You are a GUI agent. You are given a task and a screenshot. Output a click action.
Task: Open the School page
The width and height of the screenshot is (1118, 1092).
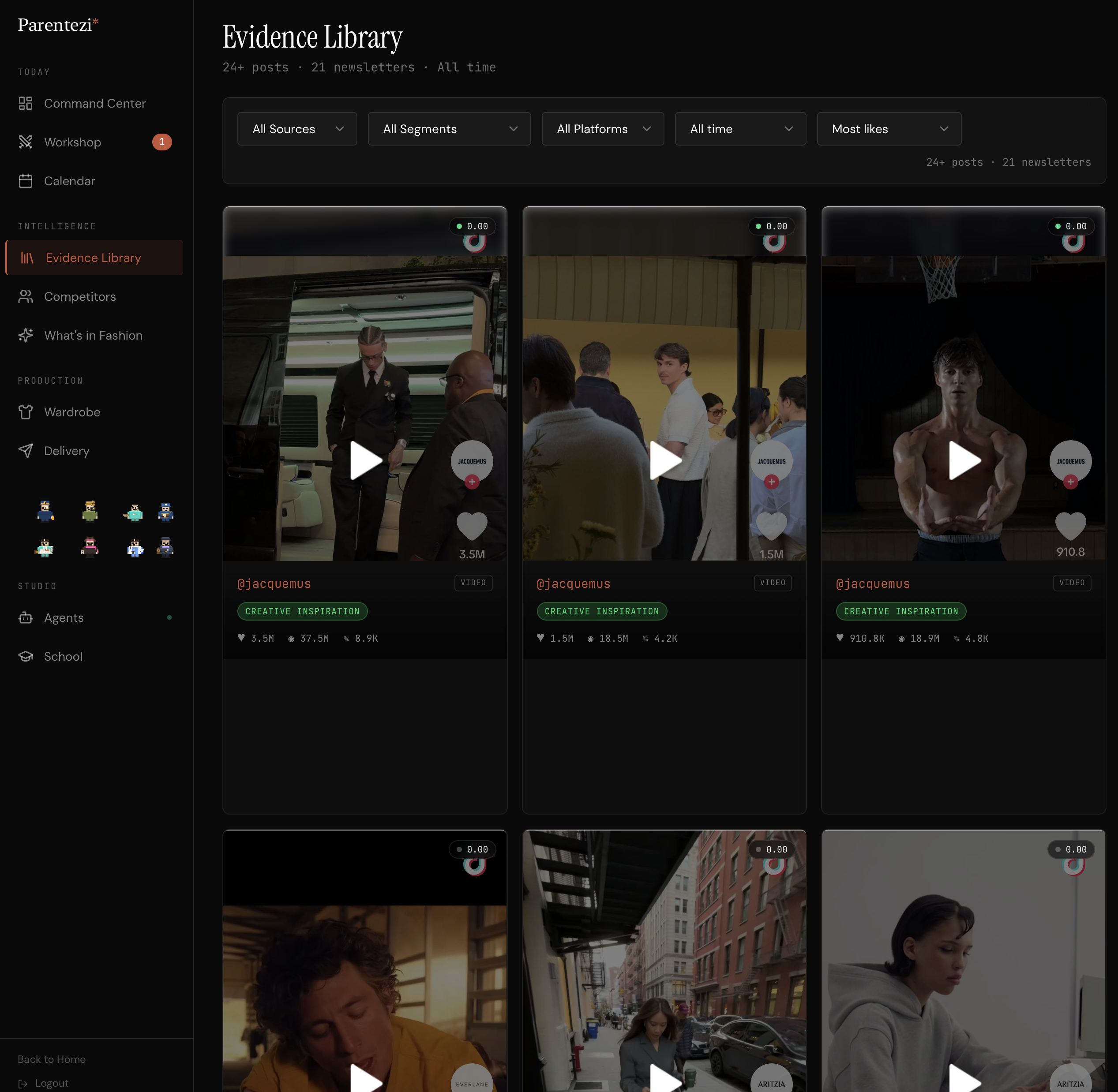tap(94, 657)
